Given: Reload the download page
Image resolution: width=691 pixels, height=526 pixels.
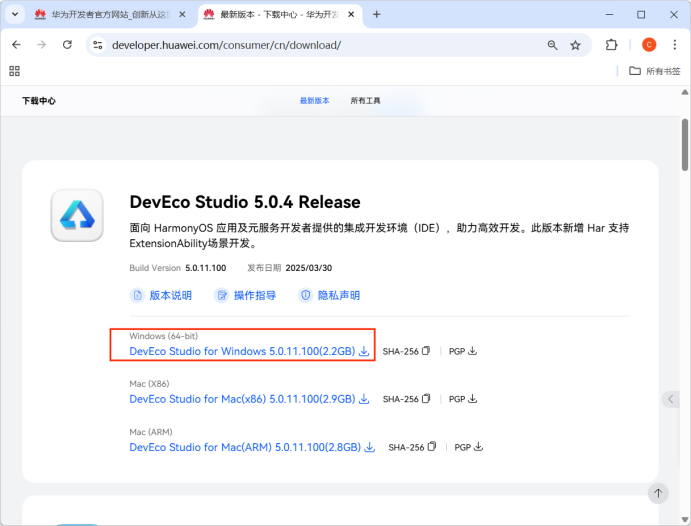Looking at the screenshot, I should pyautogui.click(x=67, y=44).
